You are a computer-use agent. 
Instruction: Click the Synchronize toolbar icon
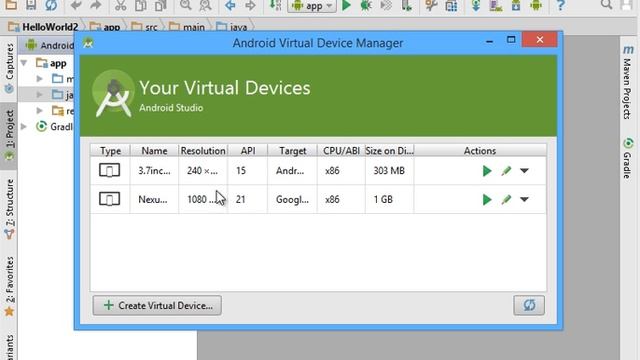[x=51, y=5]
